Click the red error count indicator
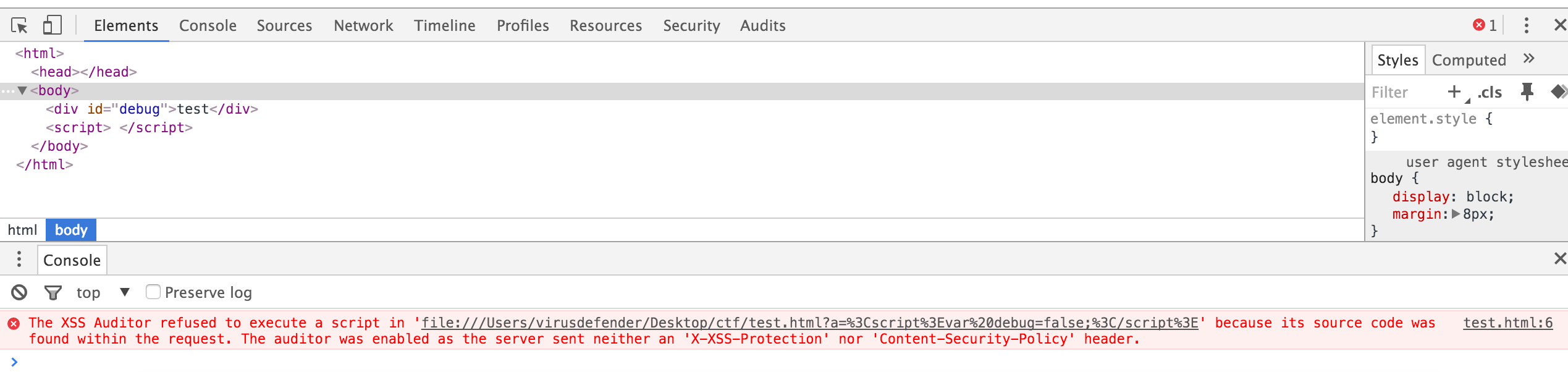Screen dimensions: 1568x372 pyautogui.click(x=1485, y=25)
